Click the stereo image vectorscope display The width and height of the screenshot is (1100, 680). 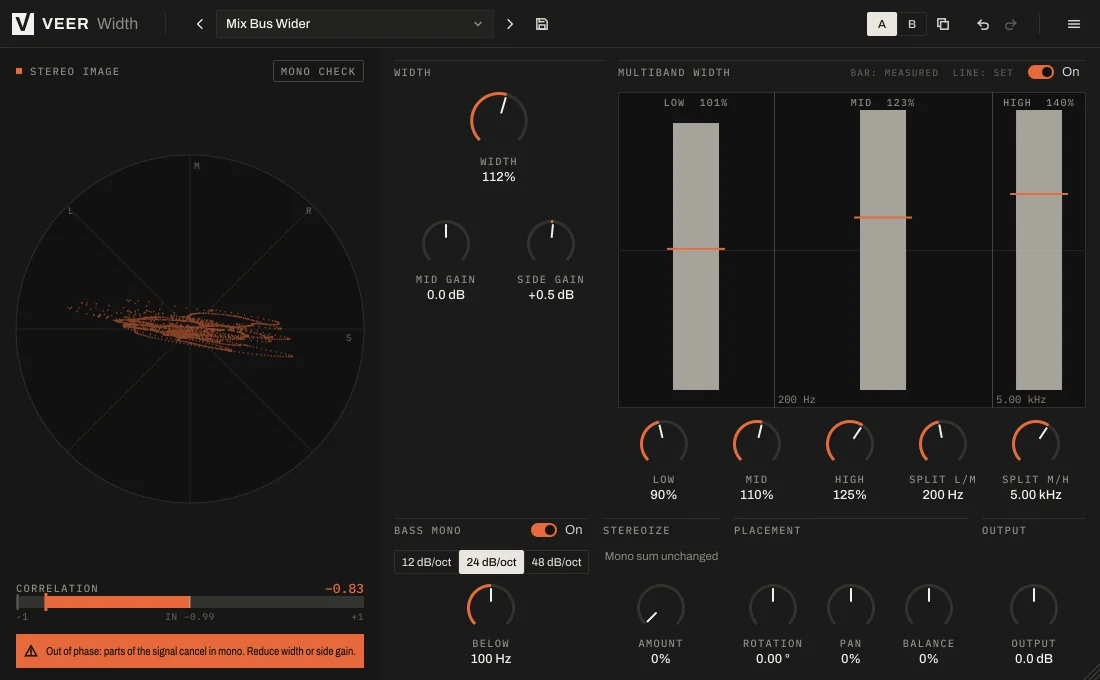tap(190, 328)
